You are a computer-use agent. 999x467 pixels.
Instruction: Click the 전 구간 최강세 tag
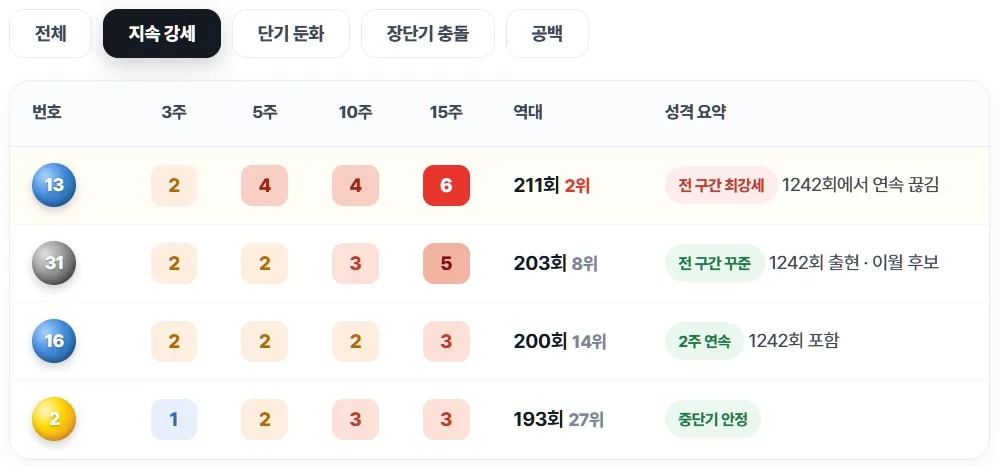(721, 185)
